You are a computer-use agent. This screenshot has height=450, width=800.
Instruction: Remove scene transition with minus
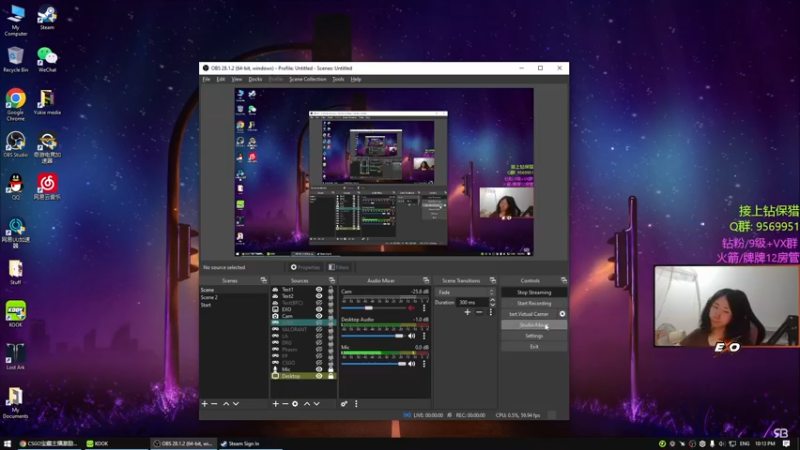(x=479, y=312)
